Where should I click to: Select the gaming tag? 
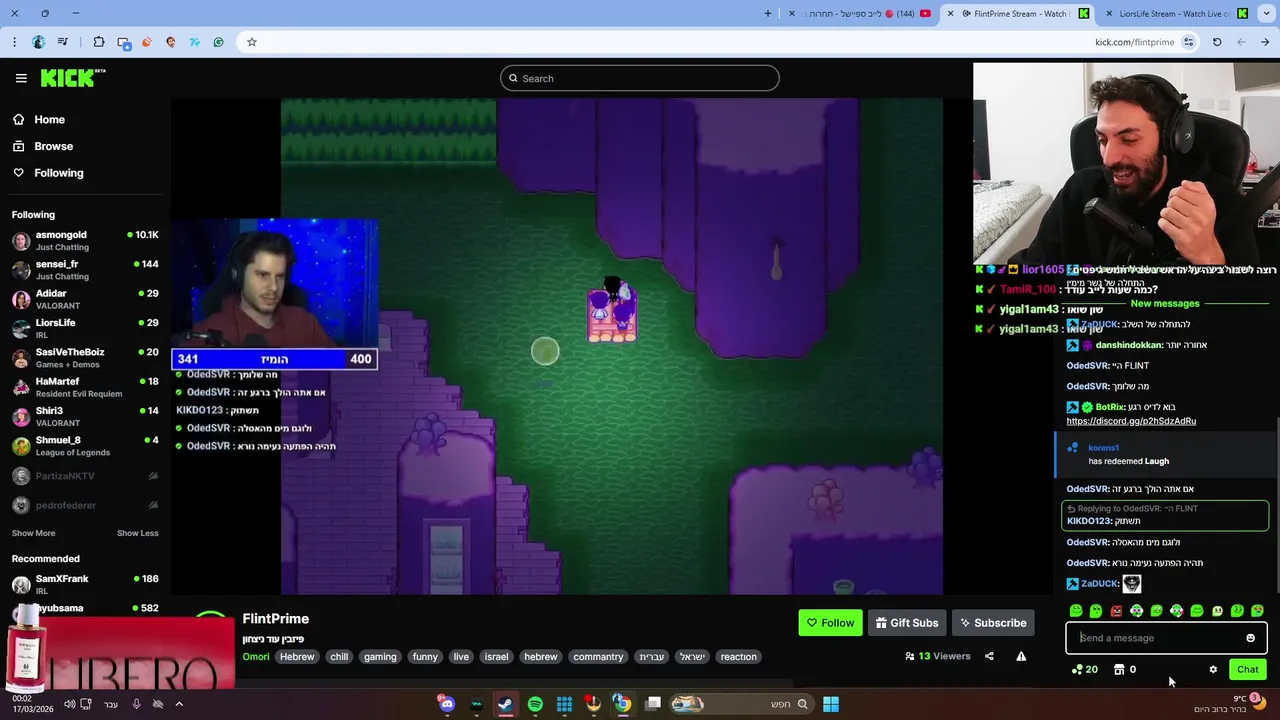click(380, 657)
